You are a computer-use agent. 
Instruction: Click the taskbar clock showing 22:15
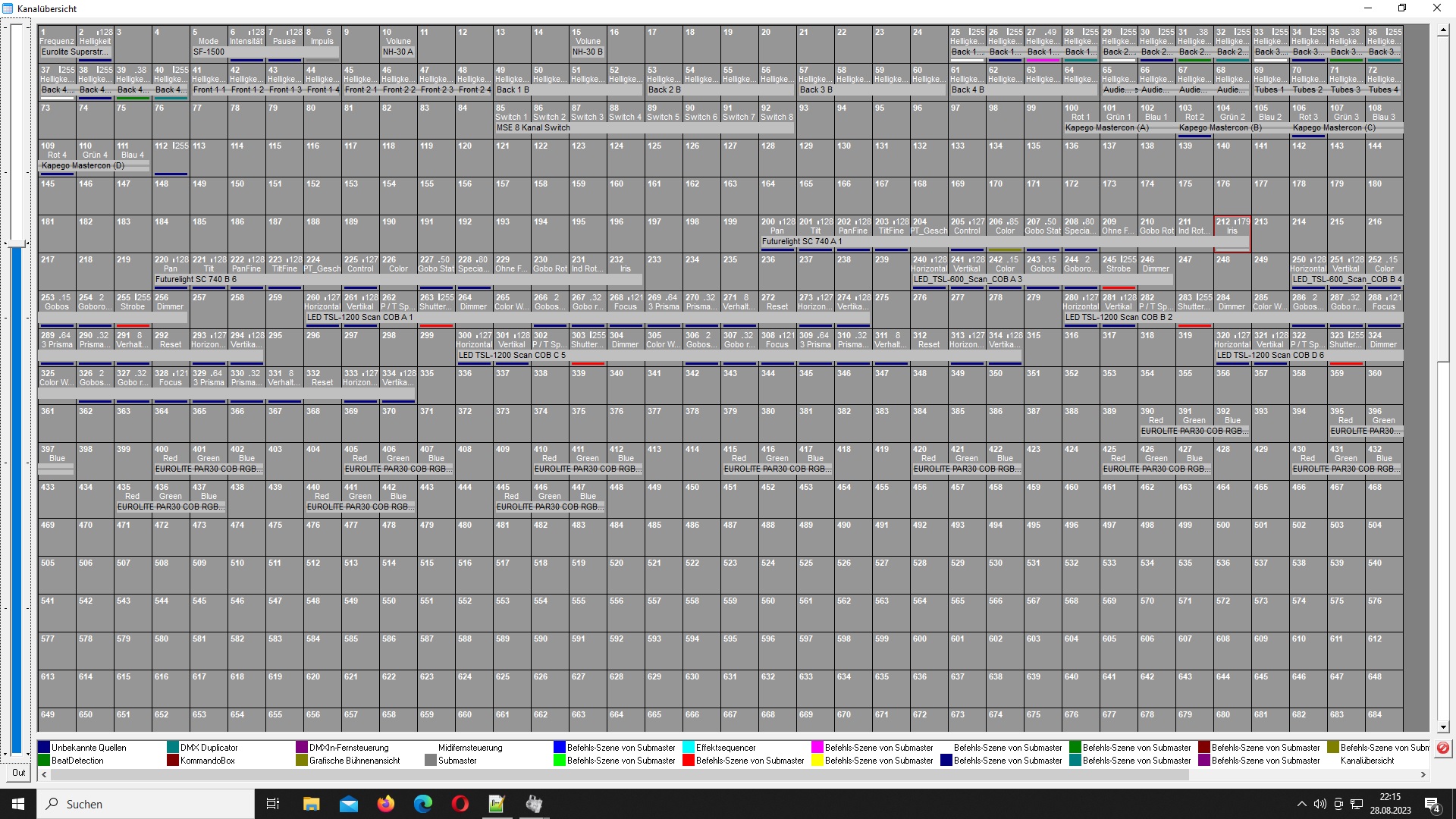1390,804
